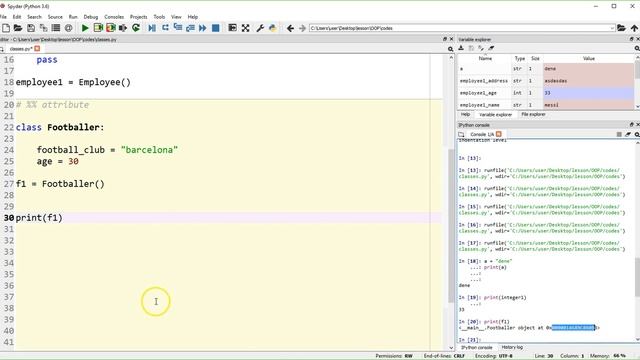The width and height of the screenshot is (640, 360).
Task: Reset variables eraser icon in Variable explorer
Action: click(491, 48)
